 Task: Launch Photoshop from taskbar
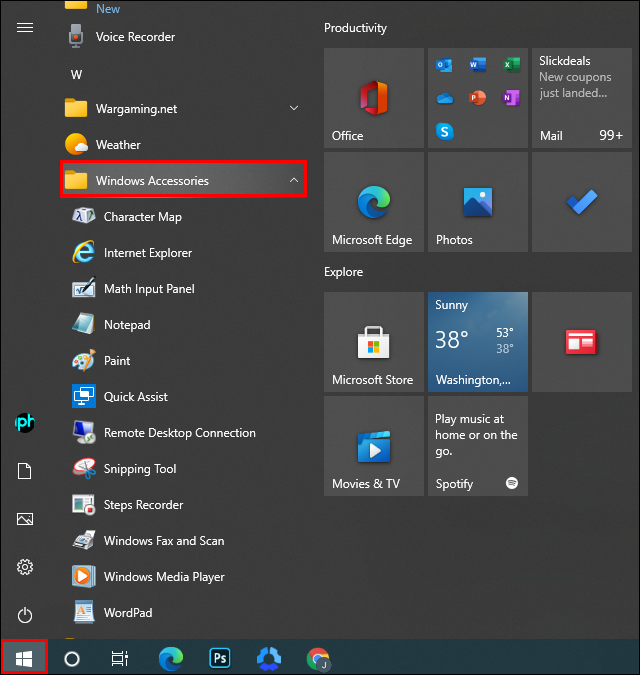(x=220, y=658)
